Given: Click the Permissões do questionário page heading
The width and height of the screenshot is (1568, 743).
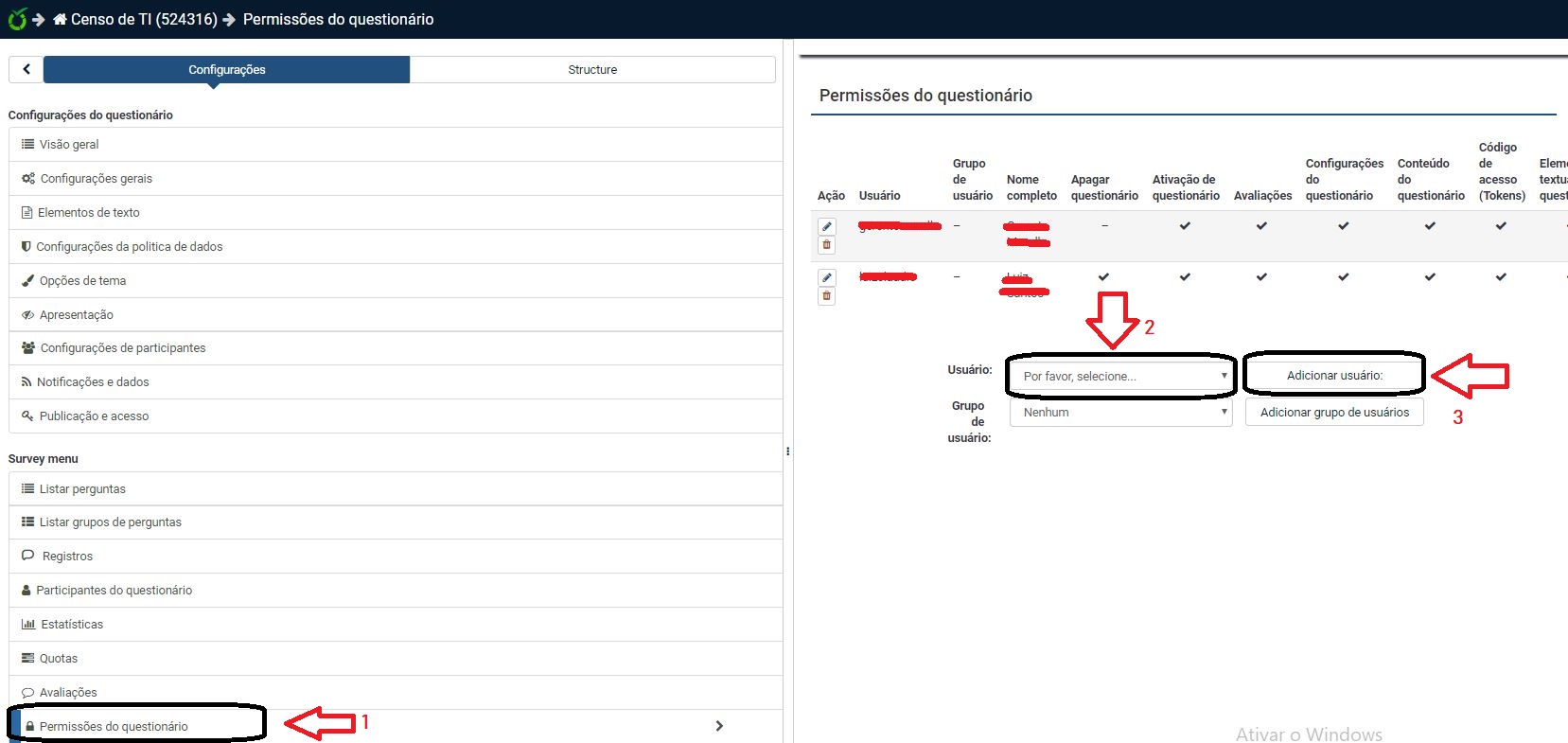Looking at the screenshot, I should tap(925, 95).
